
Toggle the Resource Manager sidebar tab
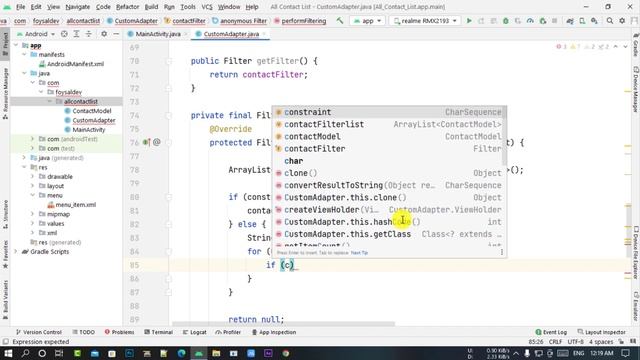[5, 93]
